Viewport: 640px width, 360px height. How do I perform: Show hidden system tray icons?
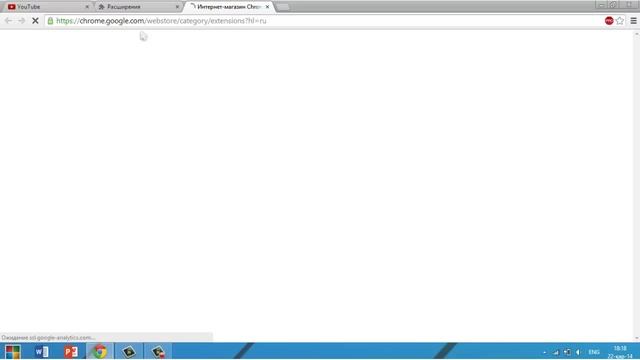point(544,352)
